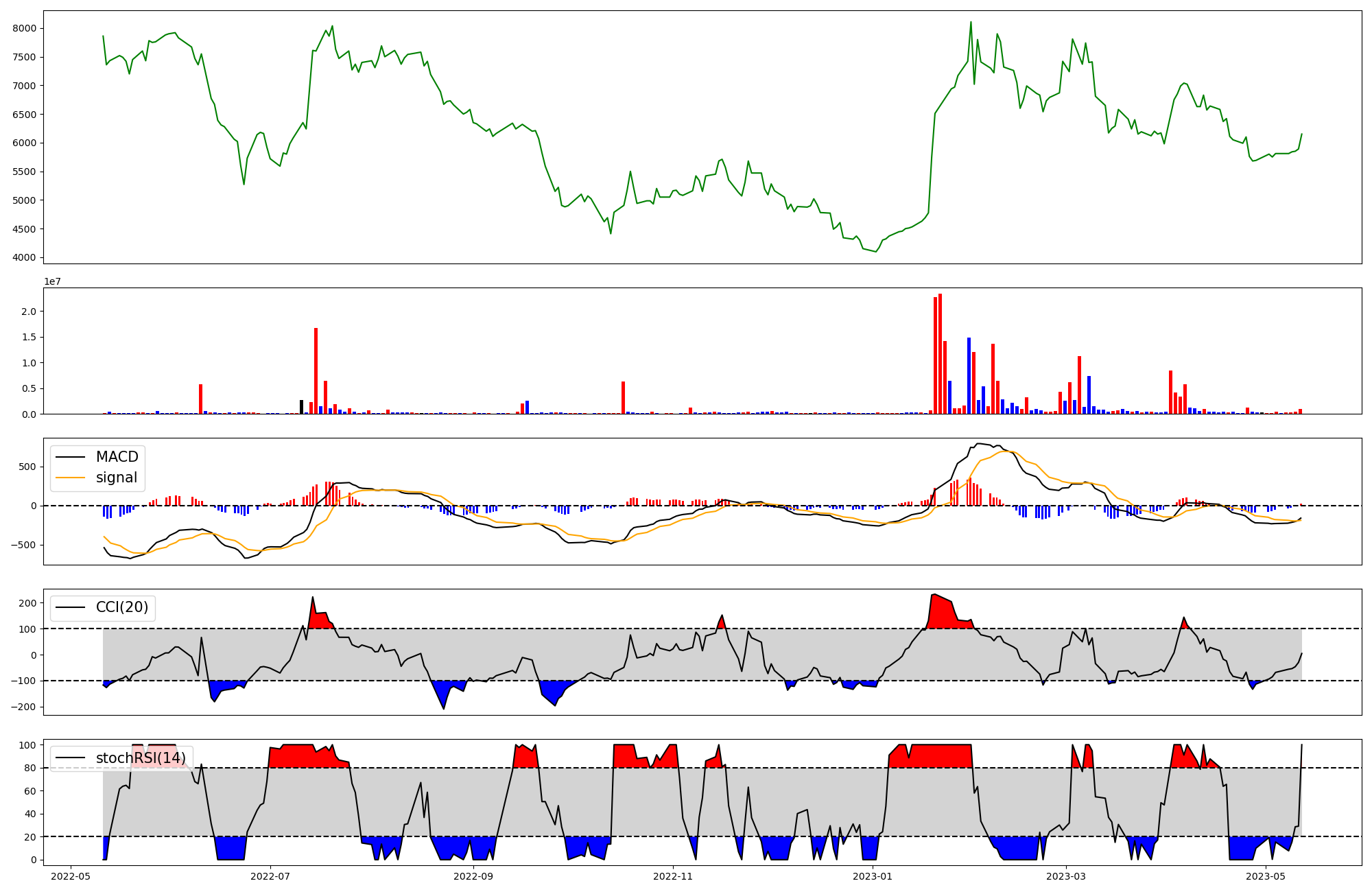This screenshot has height=892, width=1372.
Task: Click the 8000 price axis tick label
Action: [25, 28]
